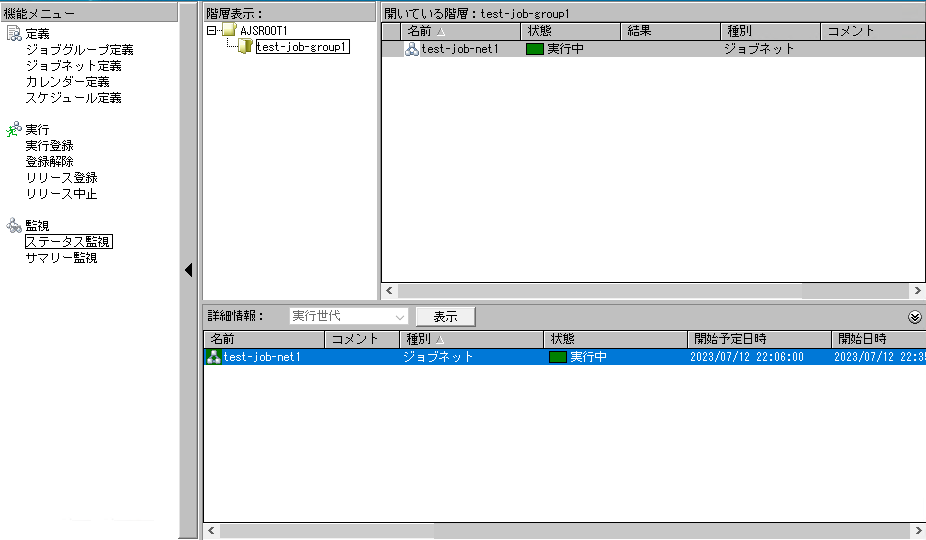The image size is (926, 540).
Task: Sort upper list by 種別 column
Action: click(x=770, y=31)
